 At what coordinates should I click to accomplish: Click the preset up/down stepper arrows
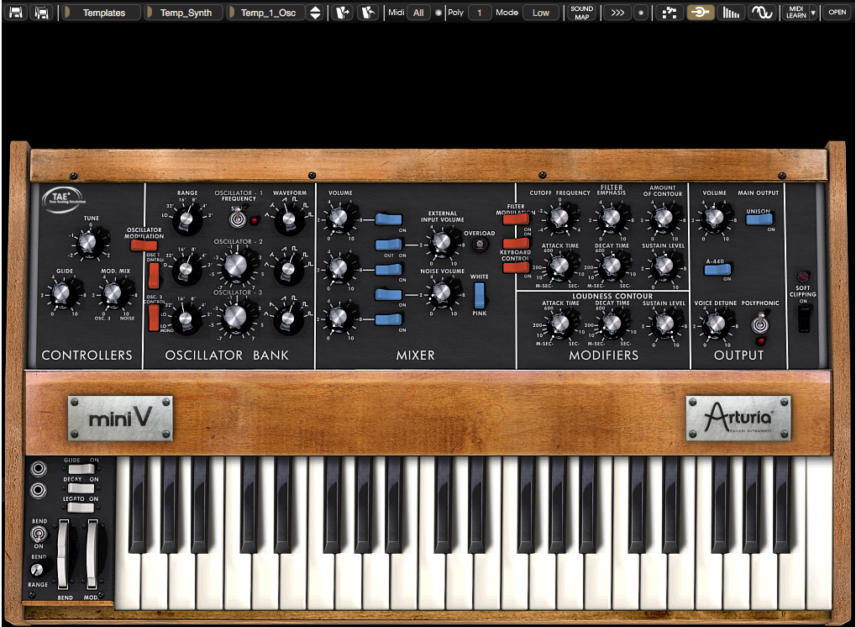(315, 13)
